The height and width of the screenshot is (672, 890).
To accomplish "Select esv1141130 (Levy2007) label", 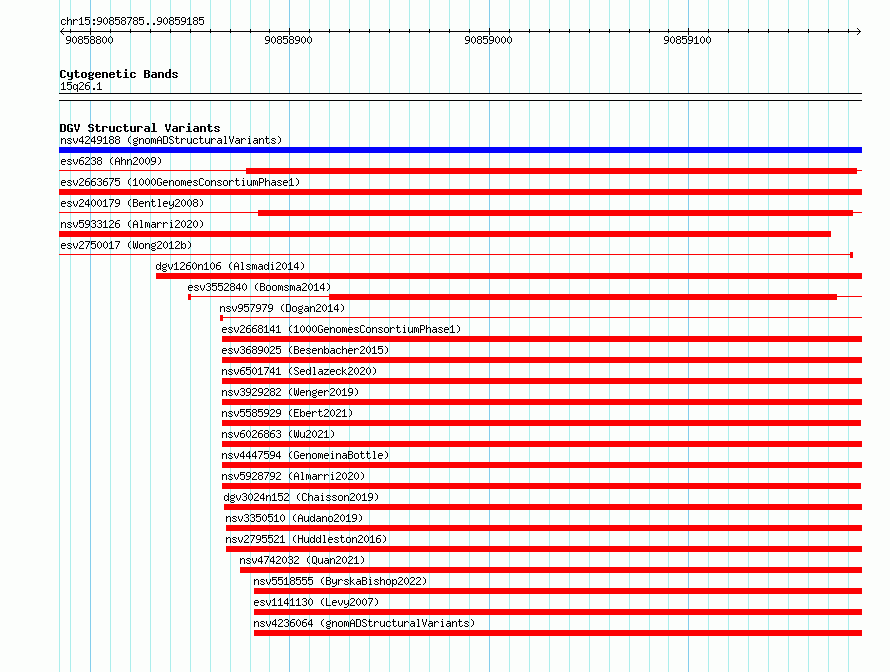I will pyautogui.click(x=316, y=602).
